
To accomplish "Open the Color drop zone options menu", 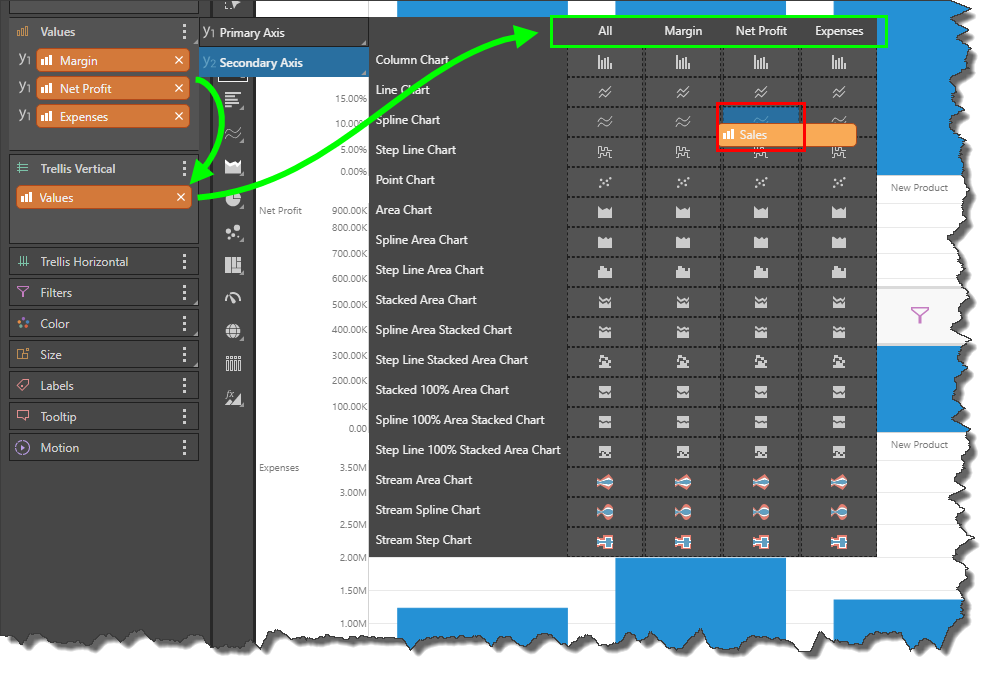I will [x=185, y=323].
